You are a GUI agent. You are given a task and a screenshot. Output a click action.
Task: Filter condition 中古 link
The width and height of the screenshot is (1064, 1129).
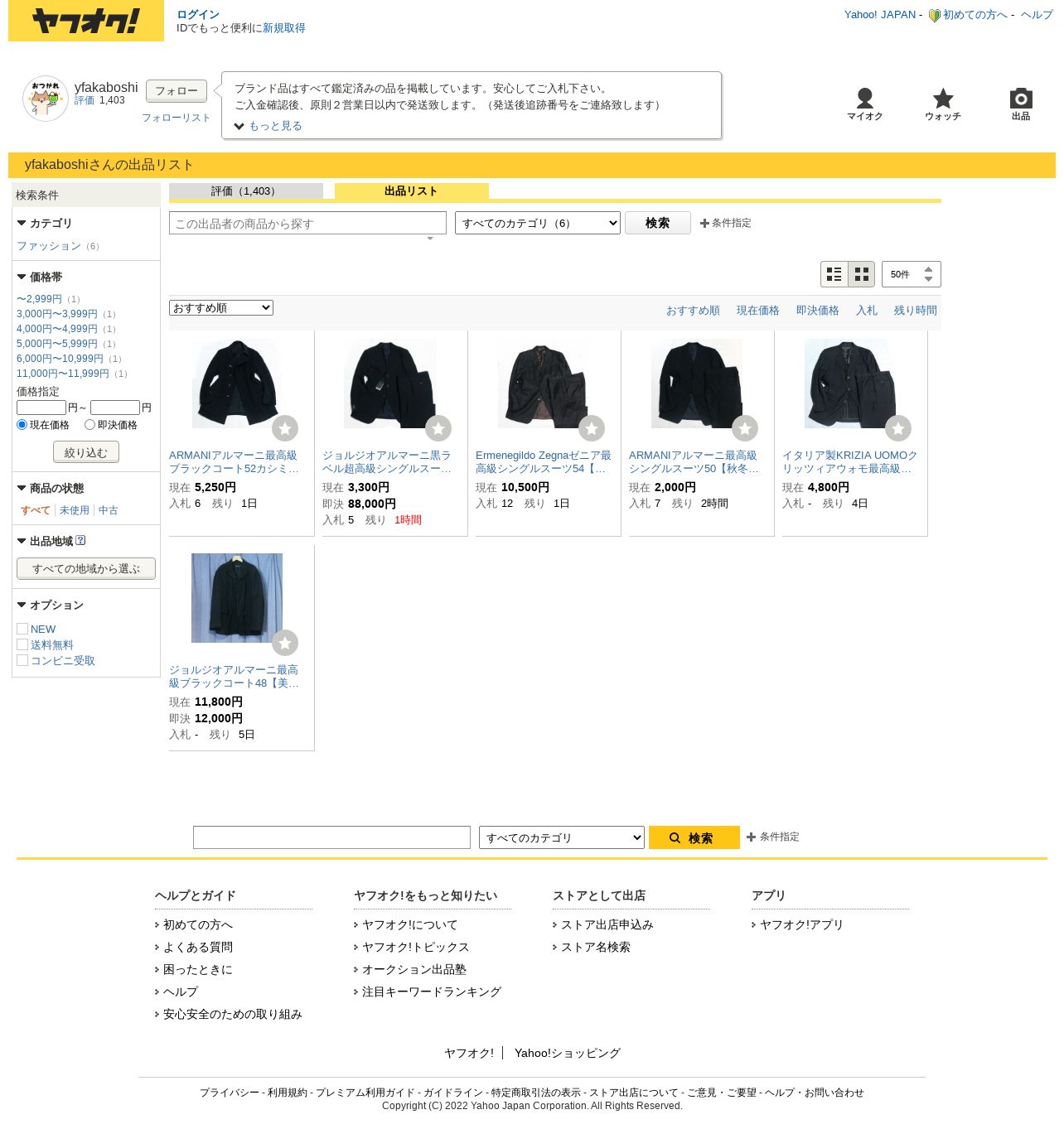pyautogui.click(x=108, y=510)
